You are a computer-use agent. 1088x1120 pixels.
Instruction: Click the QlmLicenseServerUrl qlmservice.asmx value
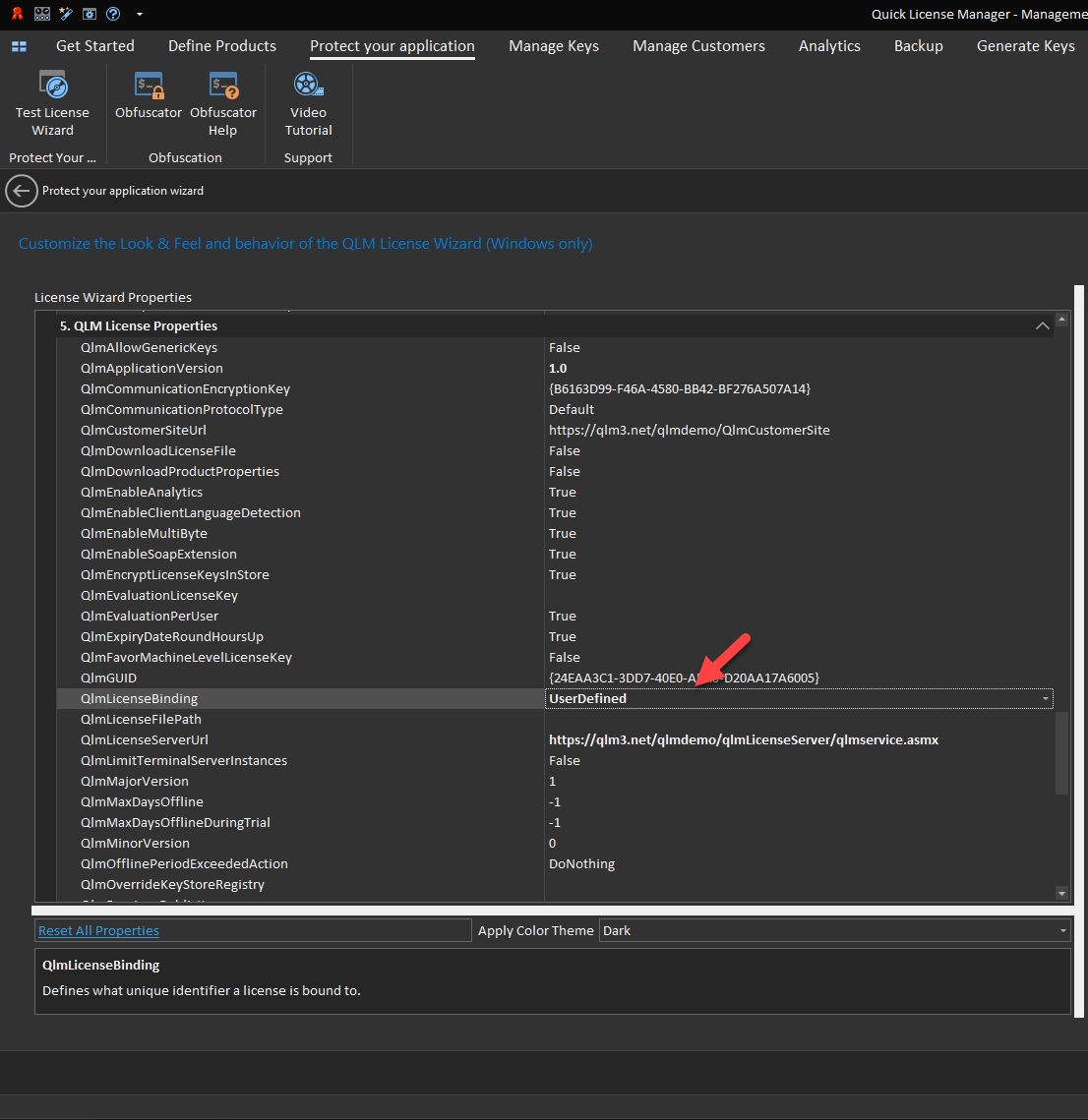pos(744,740)
